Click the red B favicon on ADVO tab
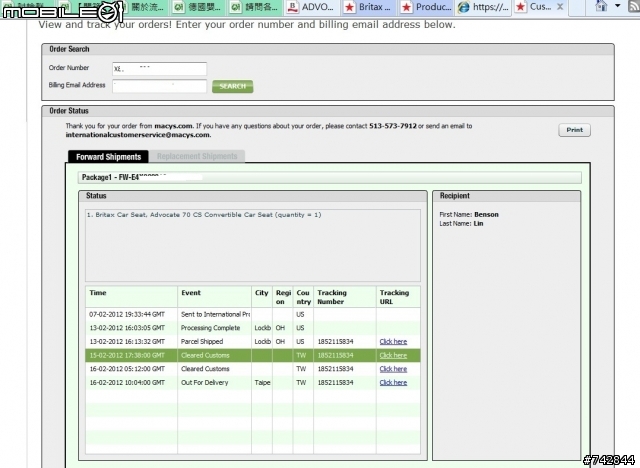Screen dimensions: 640x468 292,7
